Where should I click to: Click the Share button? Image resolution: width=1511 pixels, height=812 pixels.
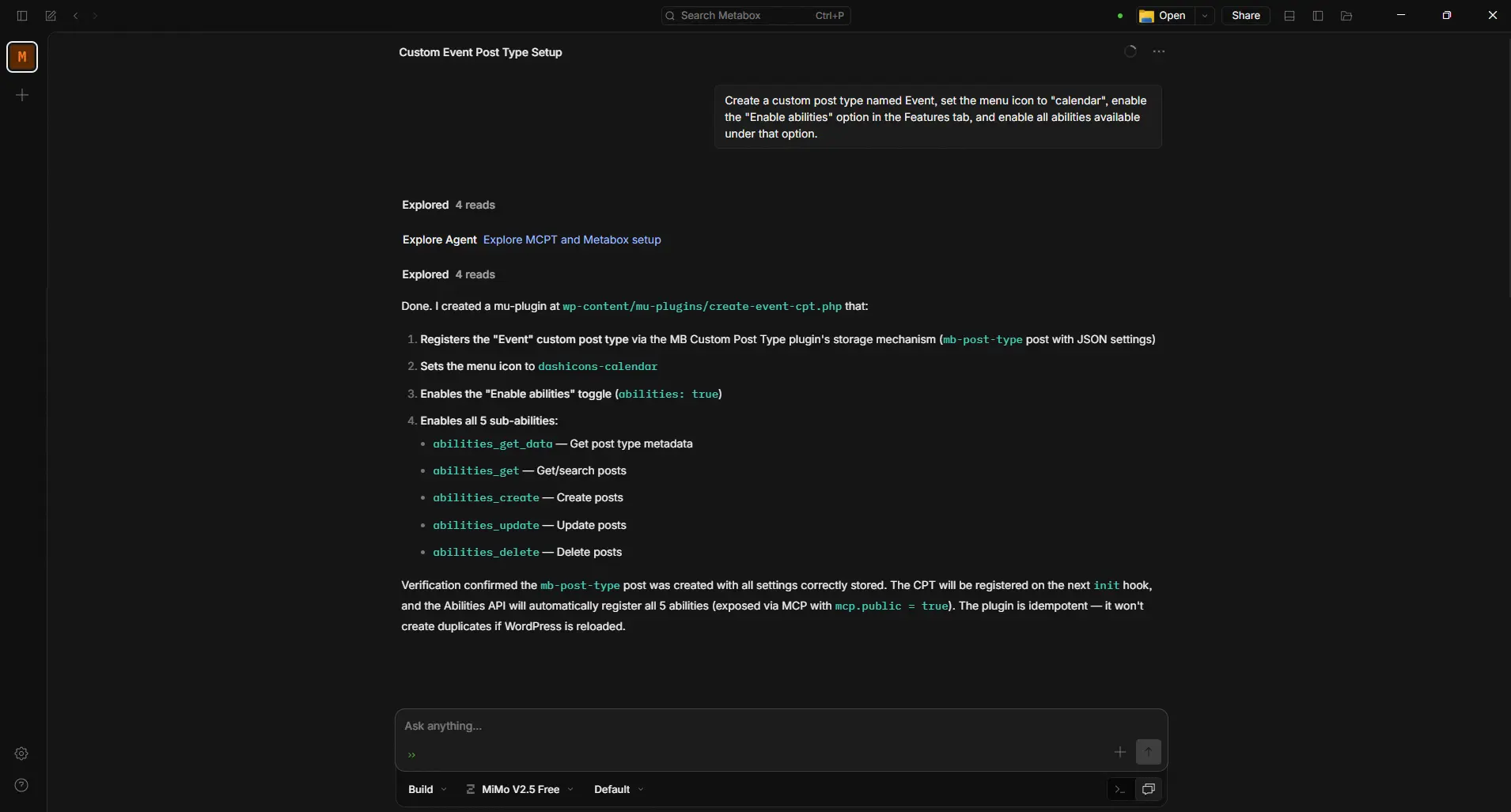point(1246,16)
